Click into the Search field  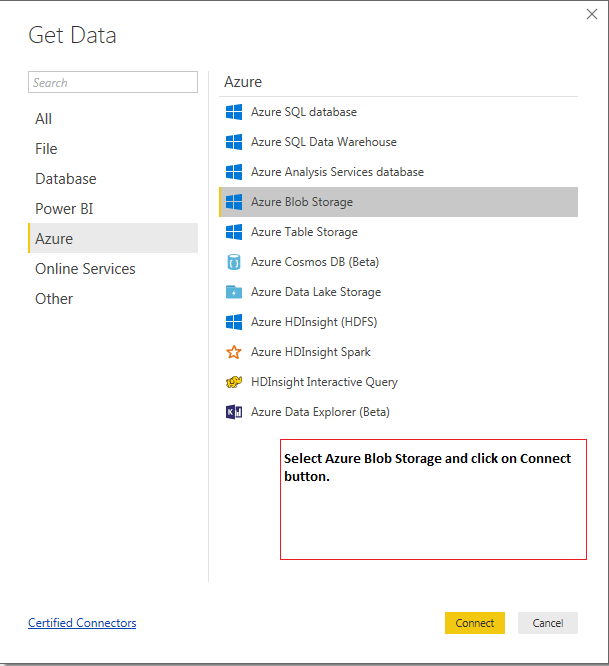113,82
